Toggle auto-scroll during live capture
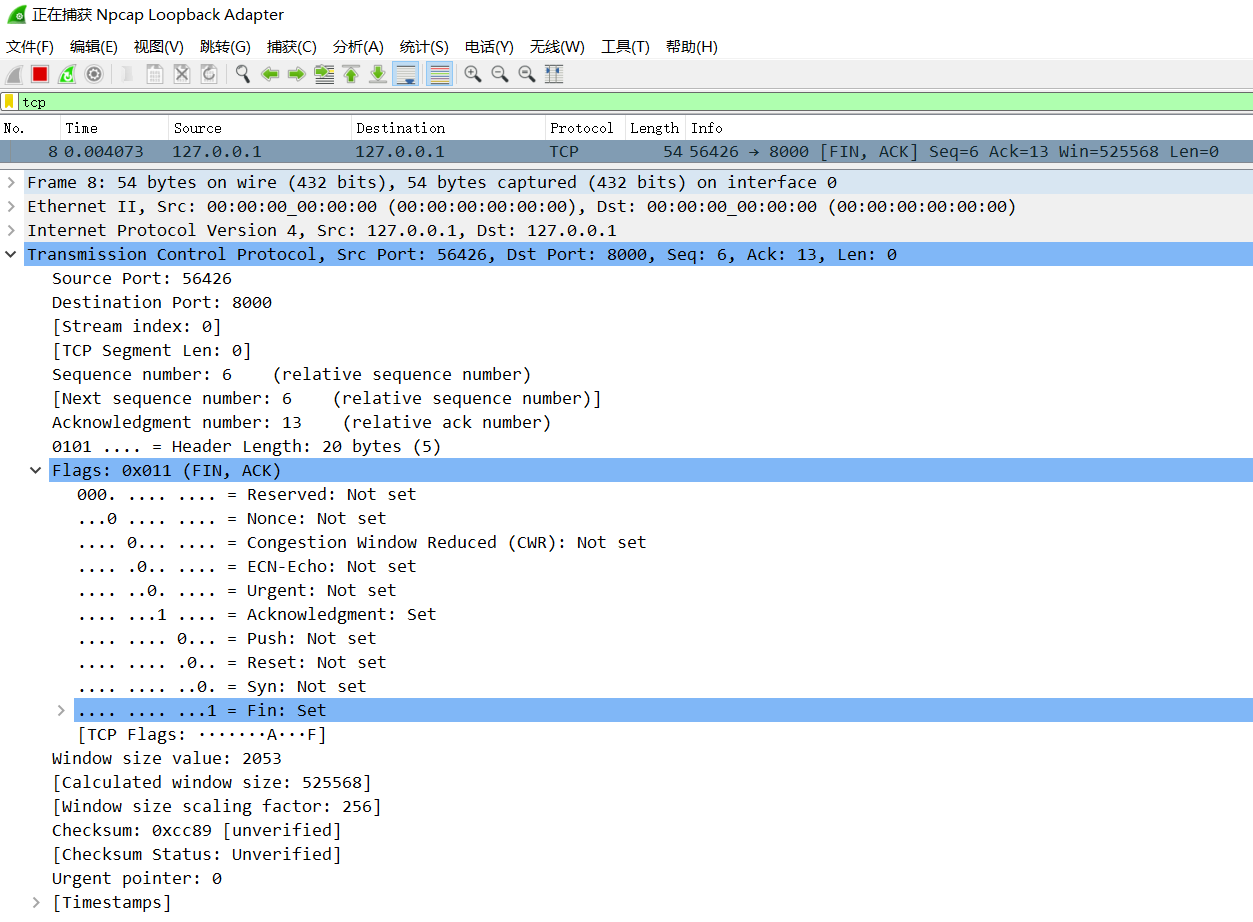1253x922 pixels. 405,74
